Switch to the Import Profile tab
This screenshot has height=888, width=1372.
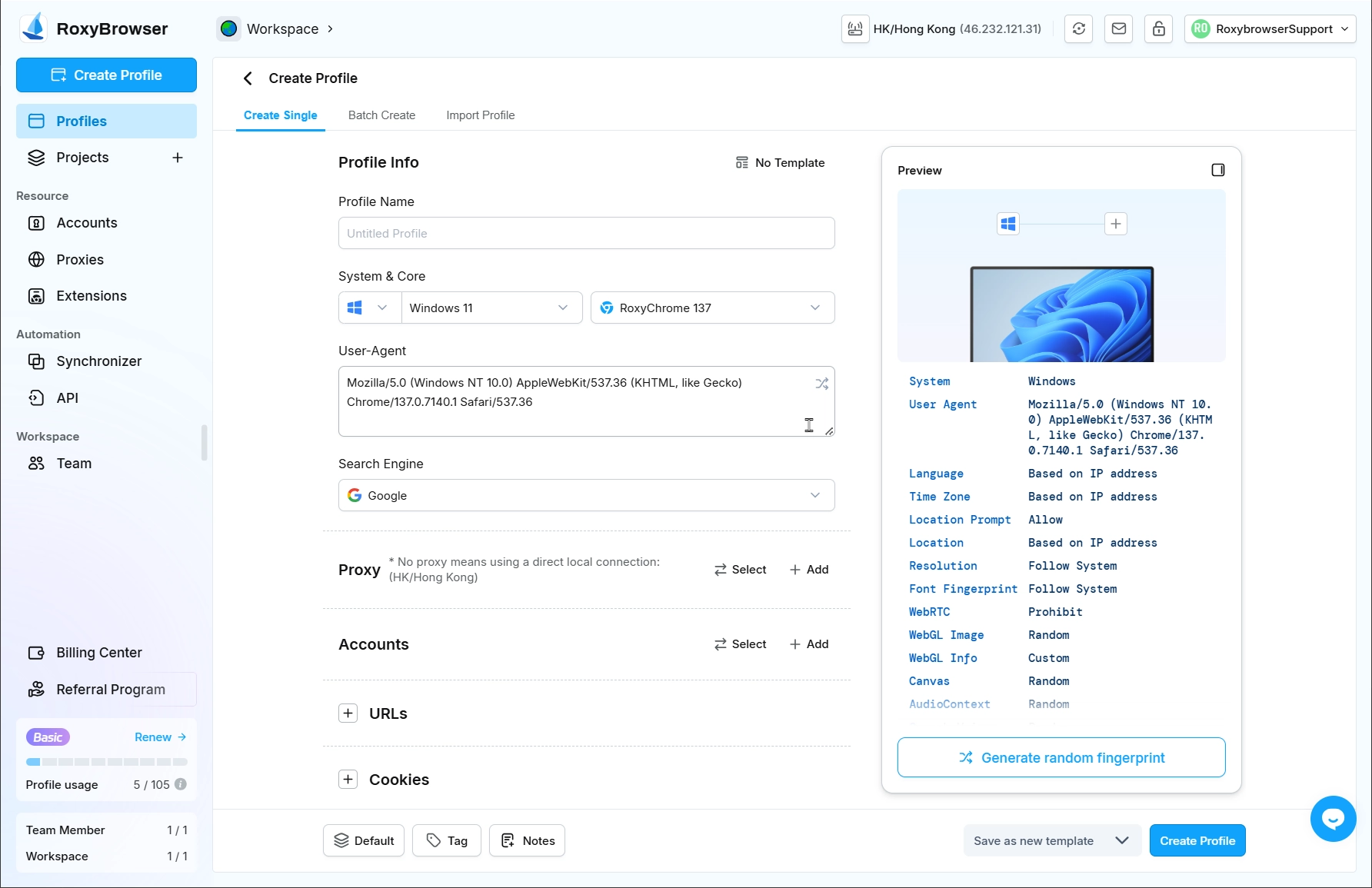coord(480,115)
